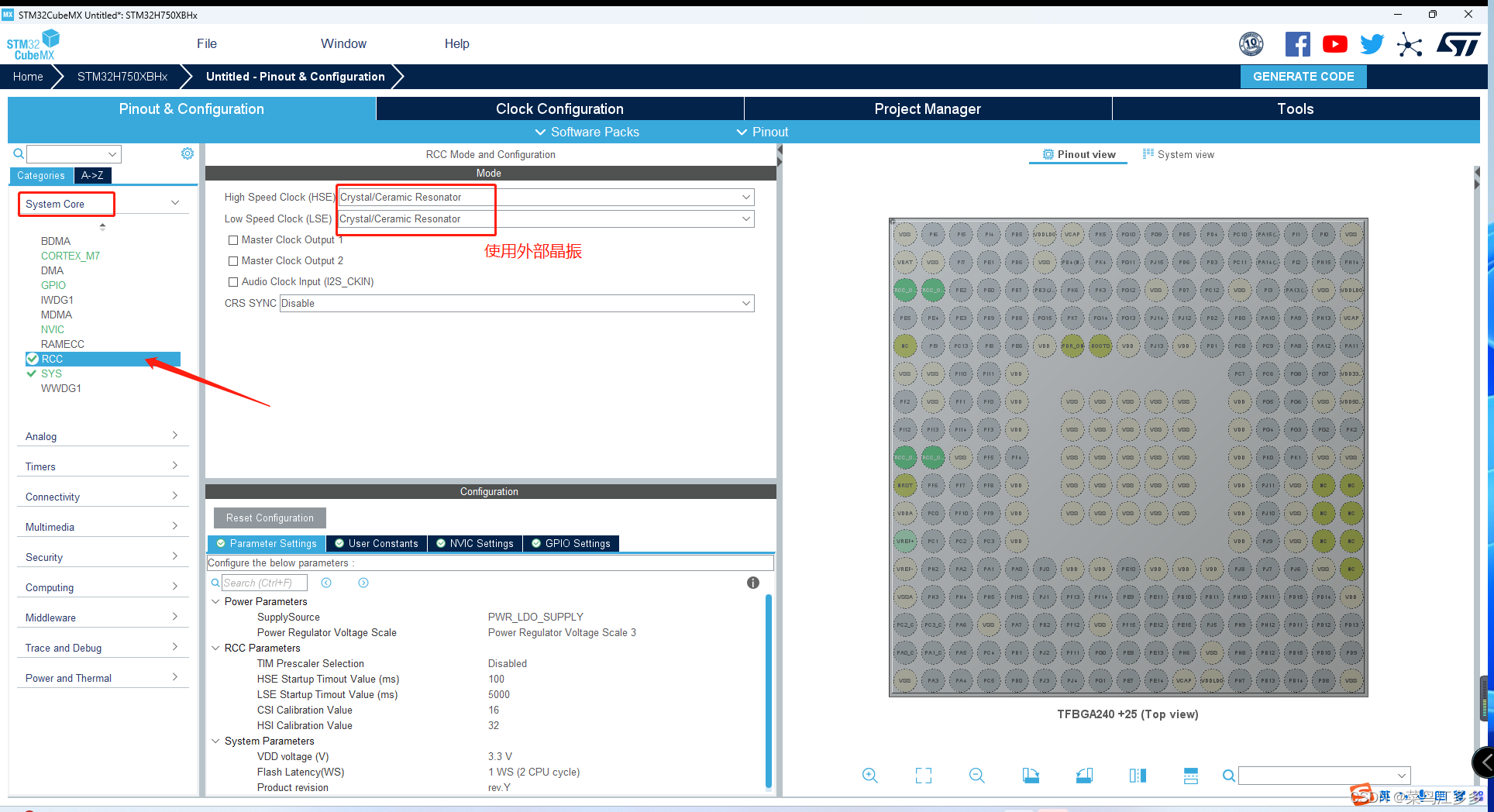Zoom in on the pinout chip view
Image resolution: width=1494 pixels, height=812 pixels.
tap(870, 776)
